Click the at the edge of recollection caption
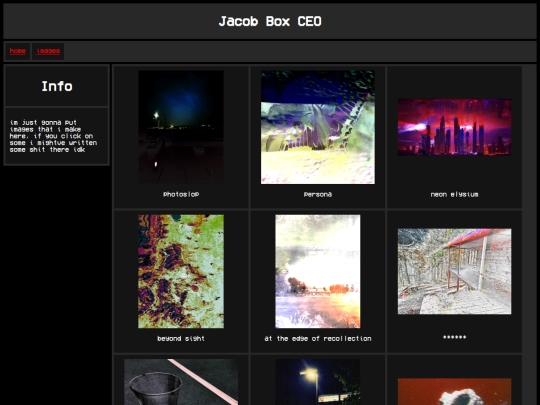The image size is (540, 405). pos(318,339)
